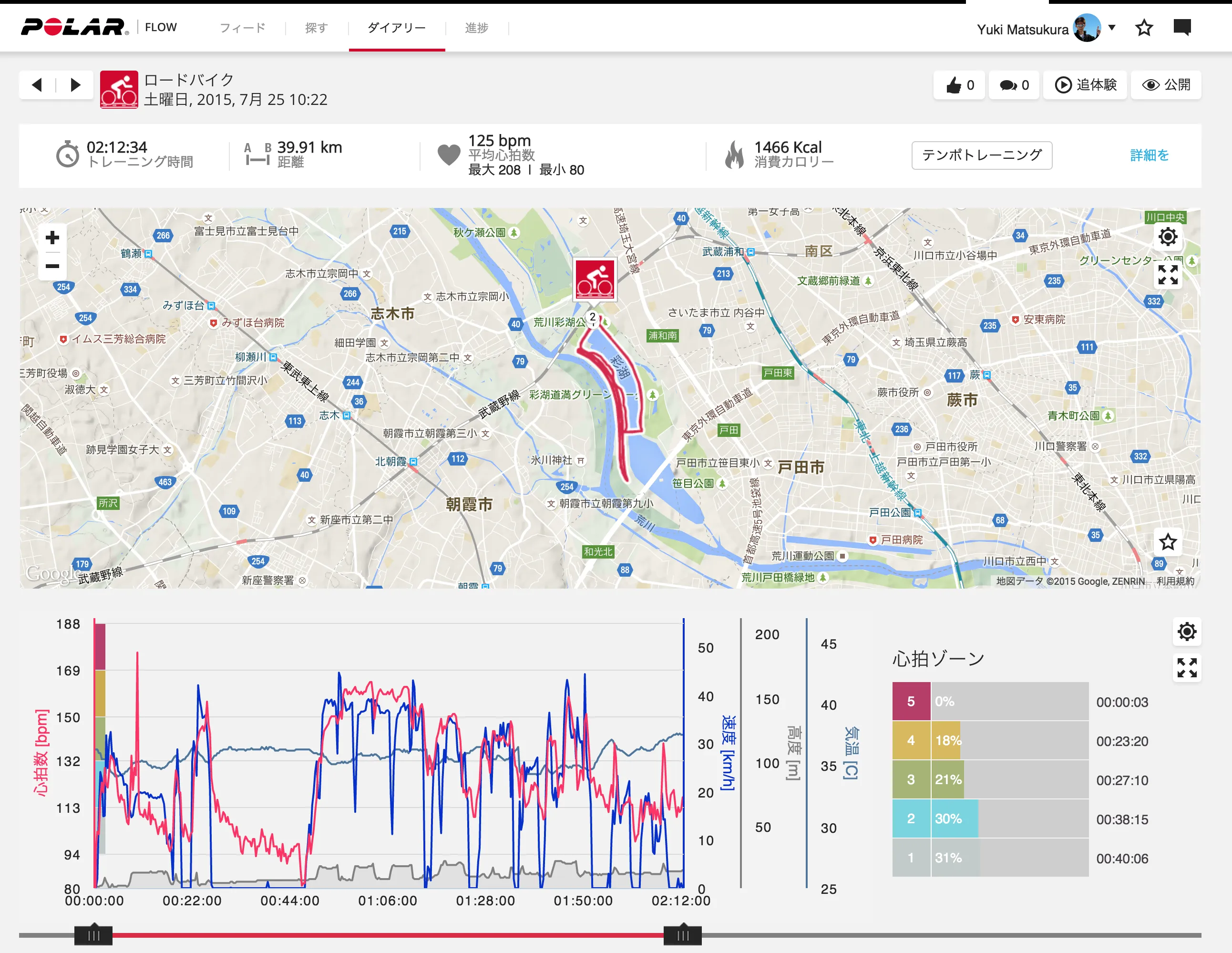Open Yuki Matsukura account dropdown arrow
Viewport: 1232px width, 953px height.
click(1112, 27)
